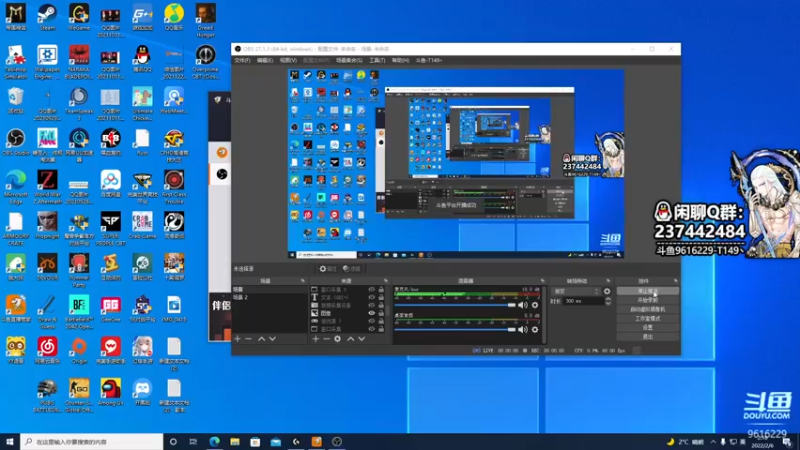Click the transition duration stepper arrows
This screenshot has height=450, width=800.
coord(608,301)
